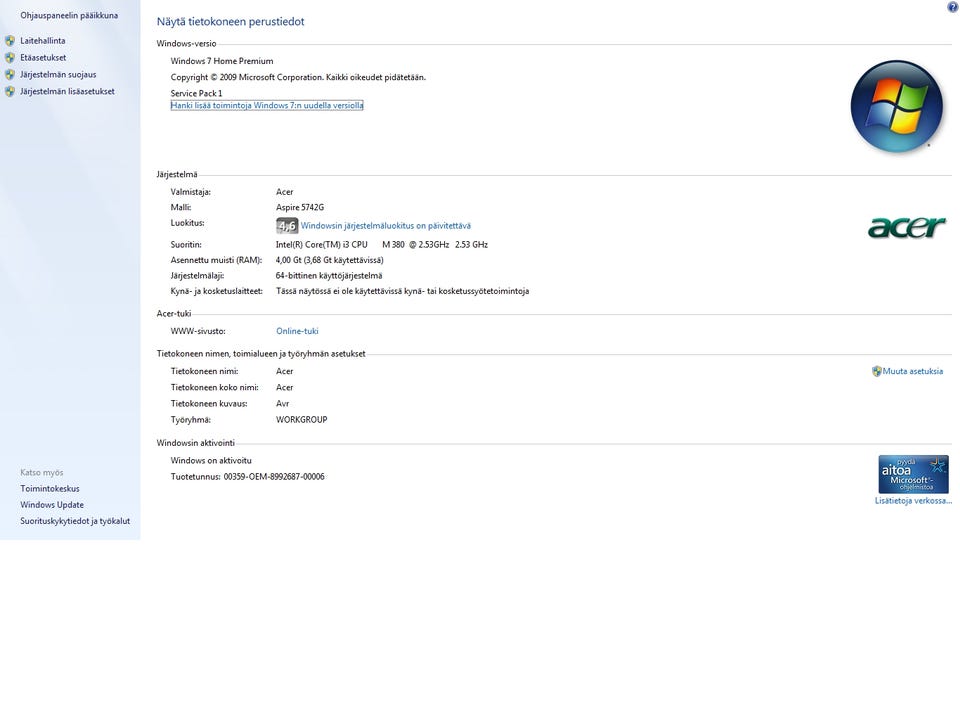Click the Windows 7 Home Premium text
Viewport: 960px width, 706px height.
pyautogui.click(x=222, y=61)
